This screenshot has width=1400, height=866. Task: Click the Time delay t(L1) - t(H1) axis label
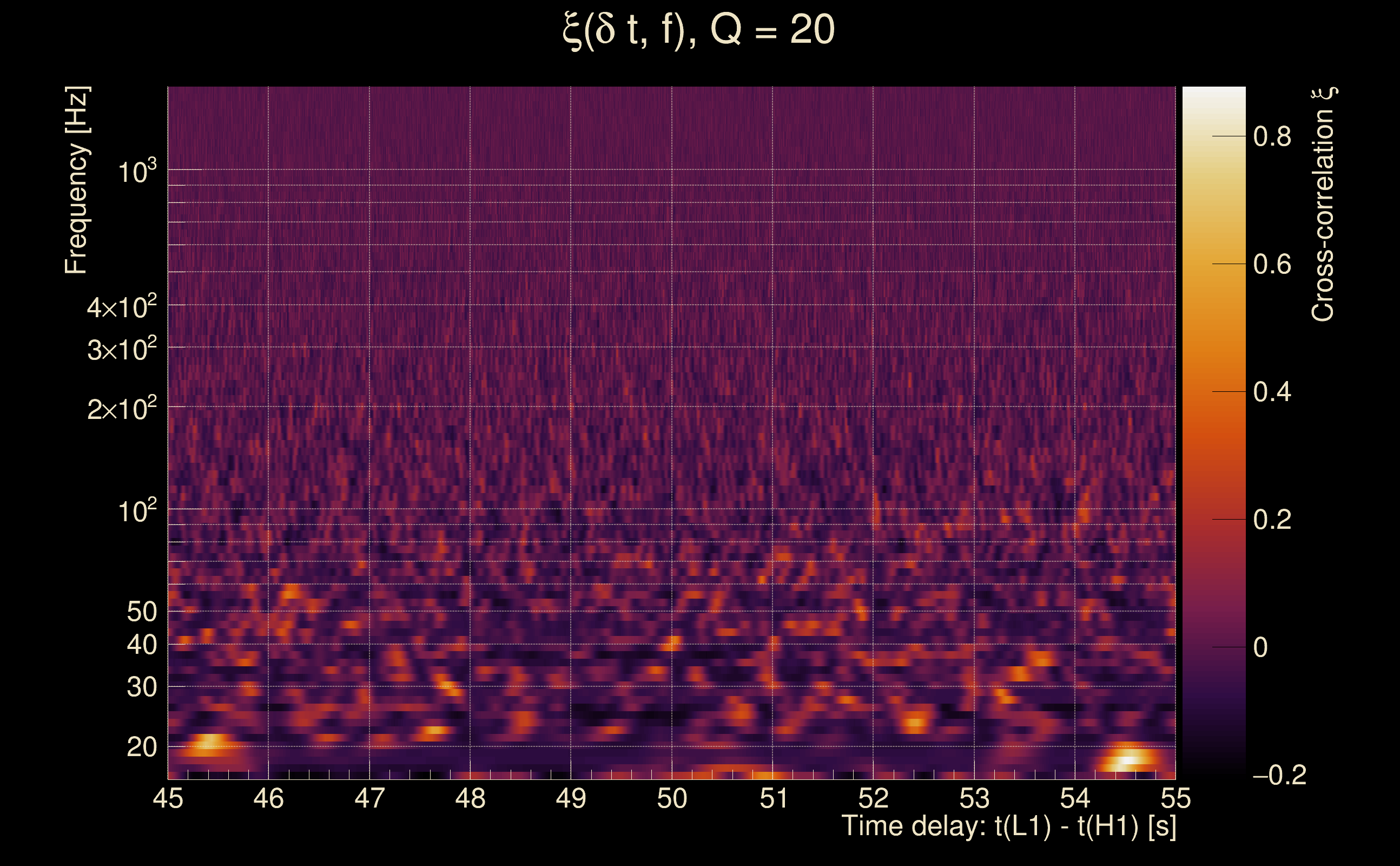tap(1008, 826)
